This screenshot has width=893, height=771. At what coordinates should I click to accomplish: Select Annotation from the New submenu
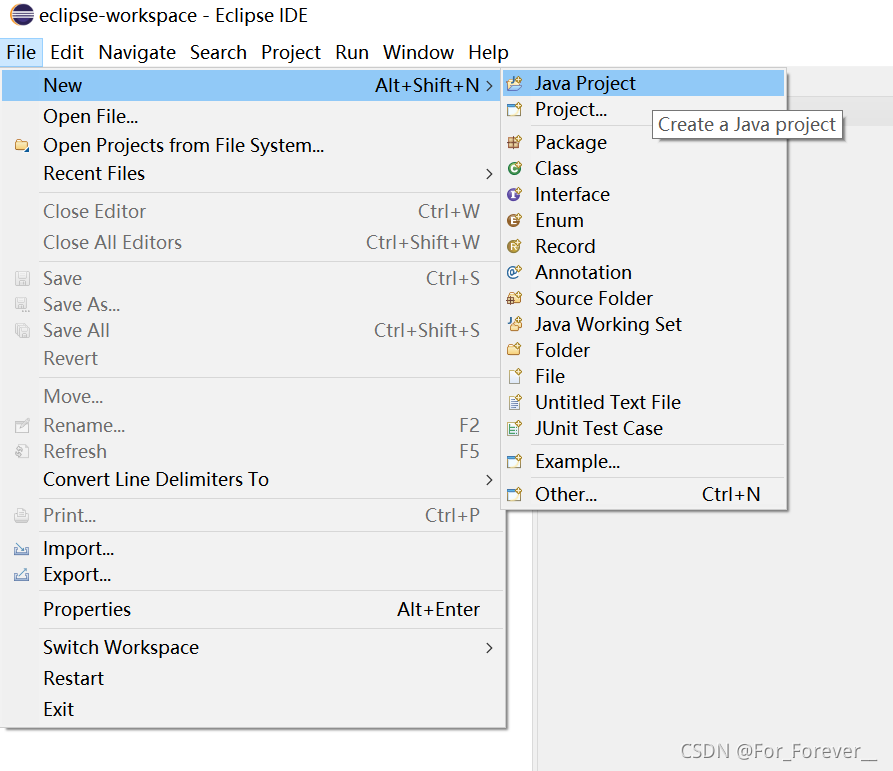(644, 272)
